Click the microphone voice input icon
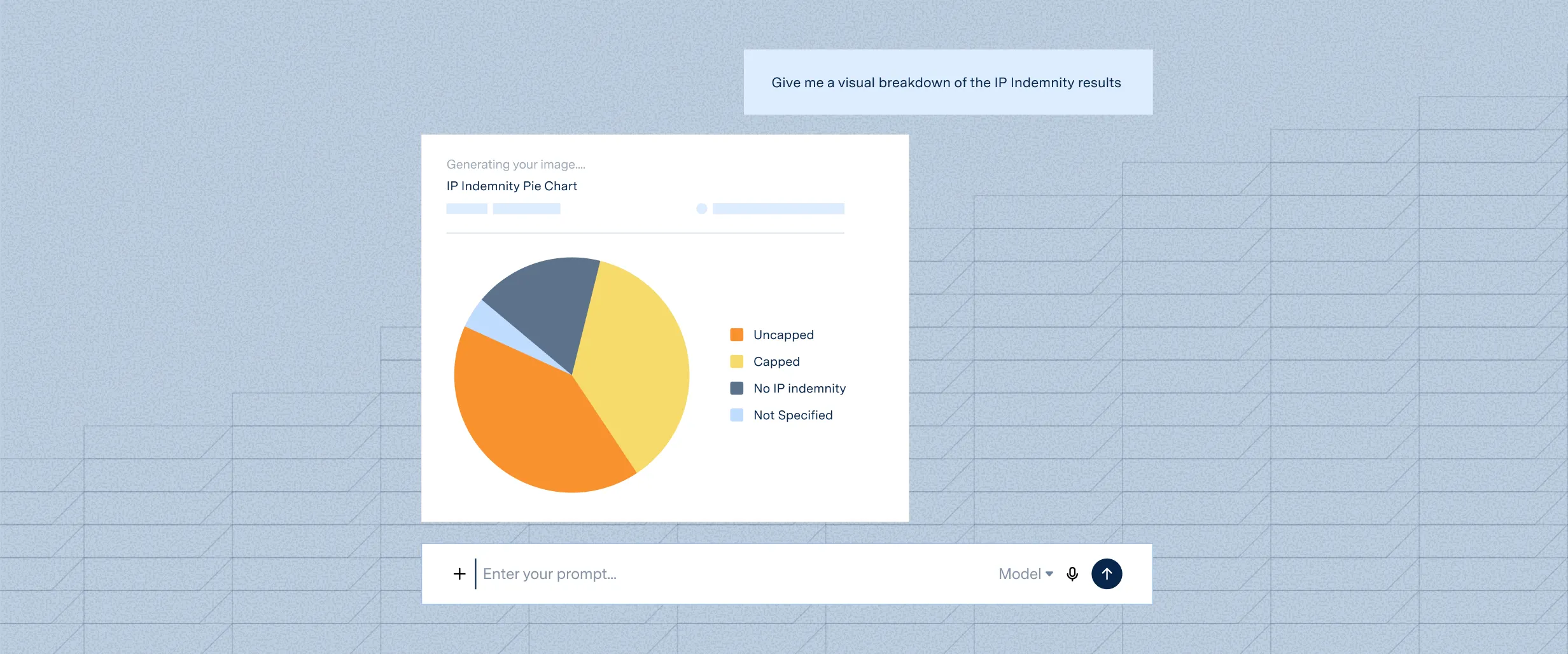 click(x=1072, y=574)
